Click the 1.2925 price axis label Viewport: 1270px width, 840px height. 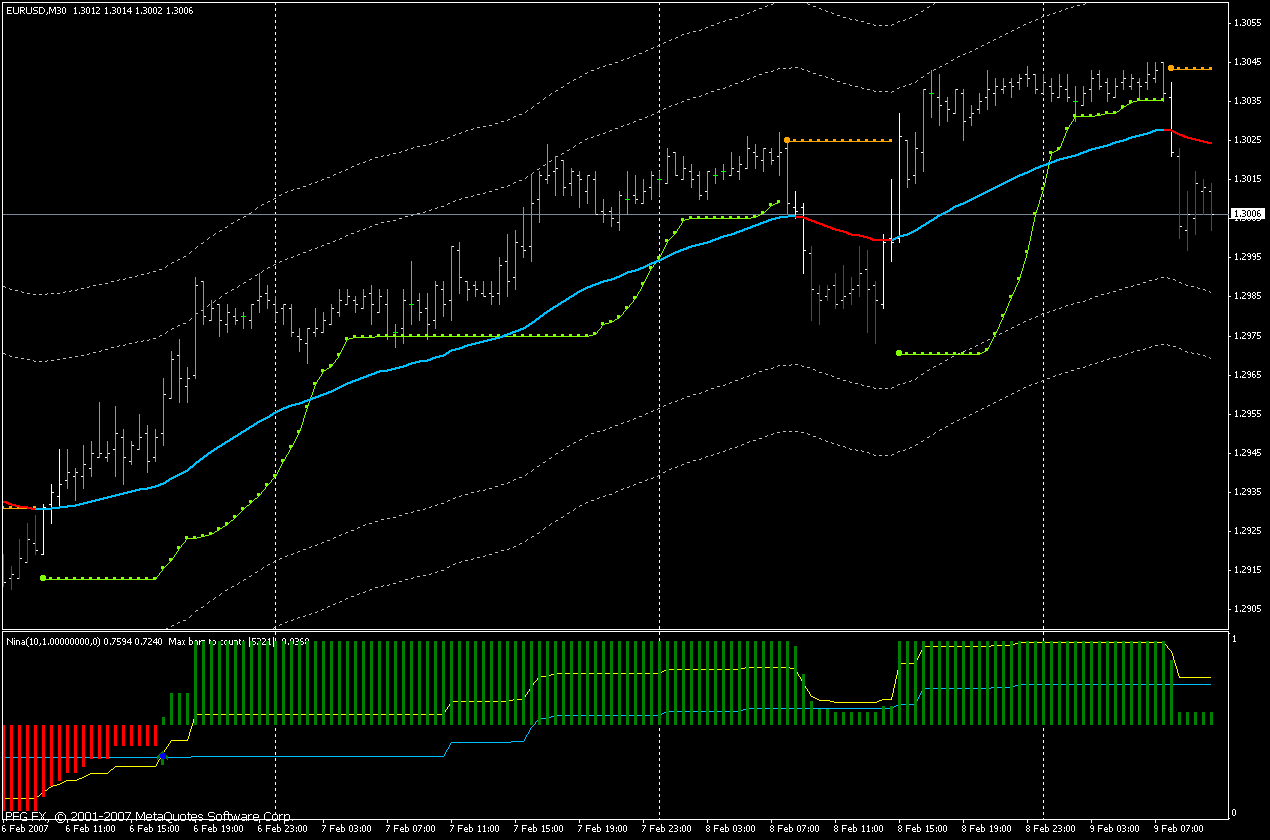coord(1246,531)
